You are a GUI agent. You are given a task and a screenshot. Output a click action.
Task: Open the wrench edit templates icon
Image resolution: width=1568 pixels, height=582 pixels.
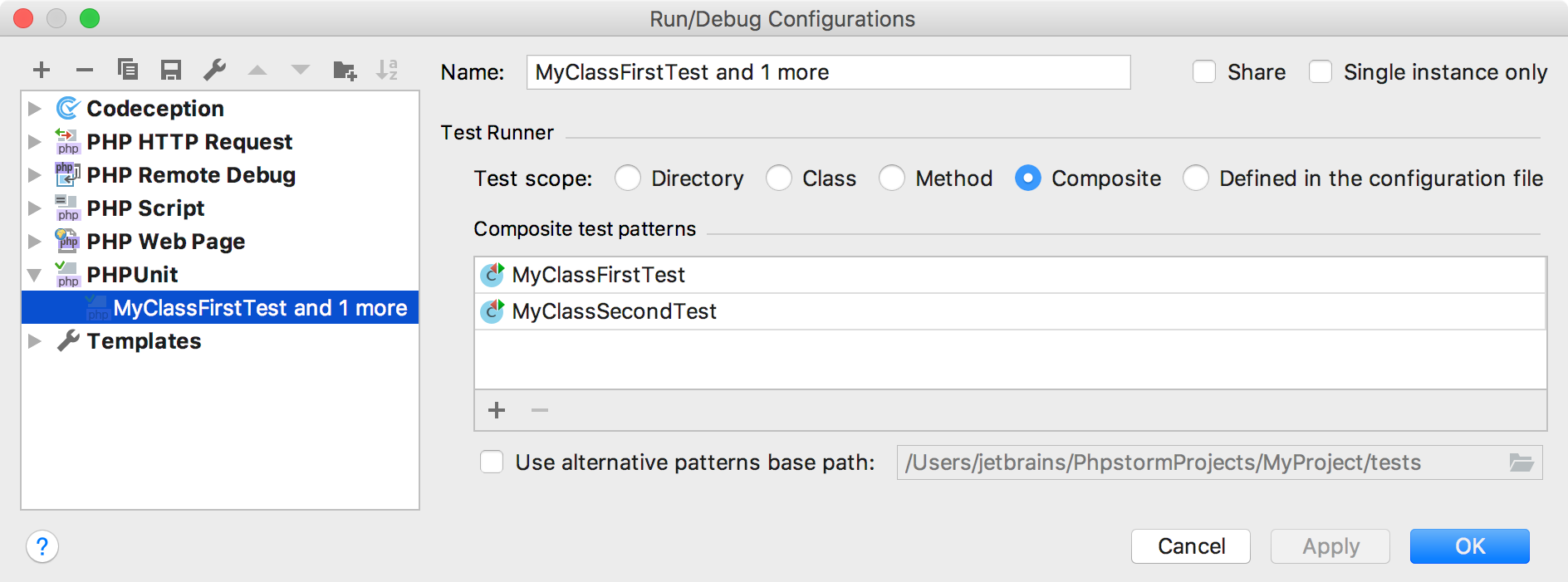[x=214, y=70]
